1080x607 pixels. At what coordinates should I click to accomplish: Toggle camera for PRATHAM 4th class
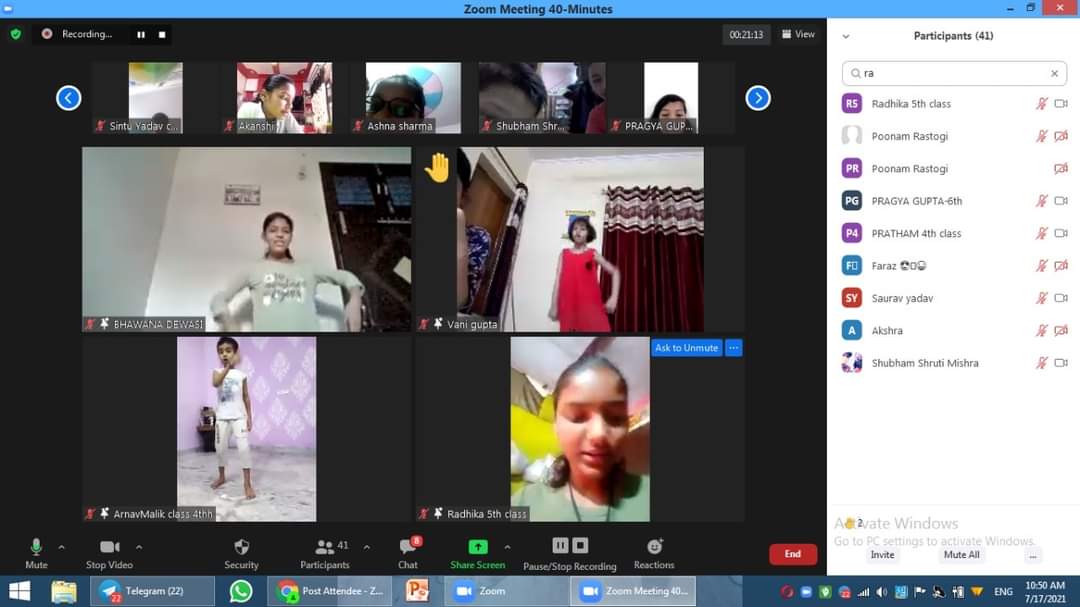1061,233
